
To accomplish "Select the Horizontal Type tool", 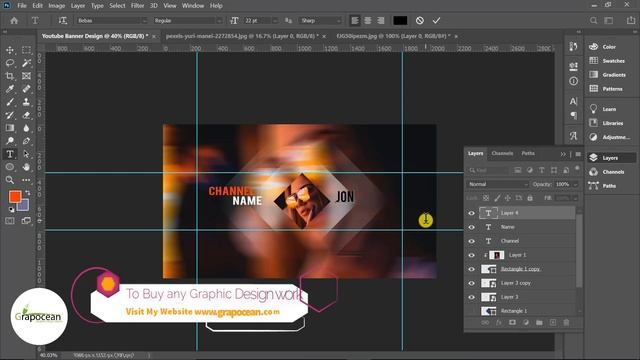I will coord(10,154).
